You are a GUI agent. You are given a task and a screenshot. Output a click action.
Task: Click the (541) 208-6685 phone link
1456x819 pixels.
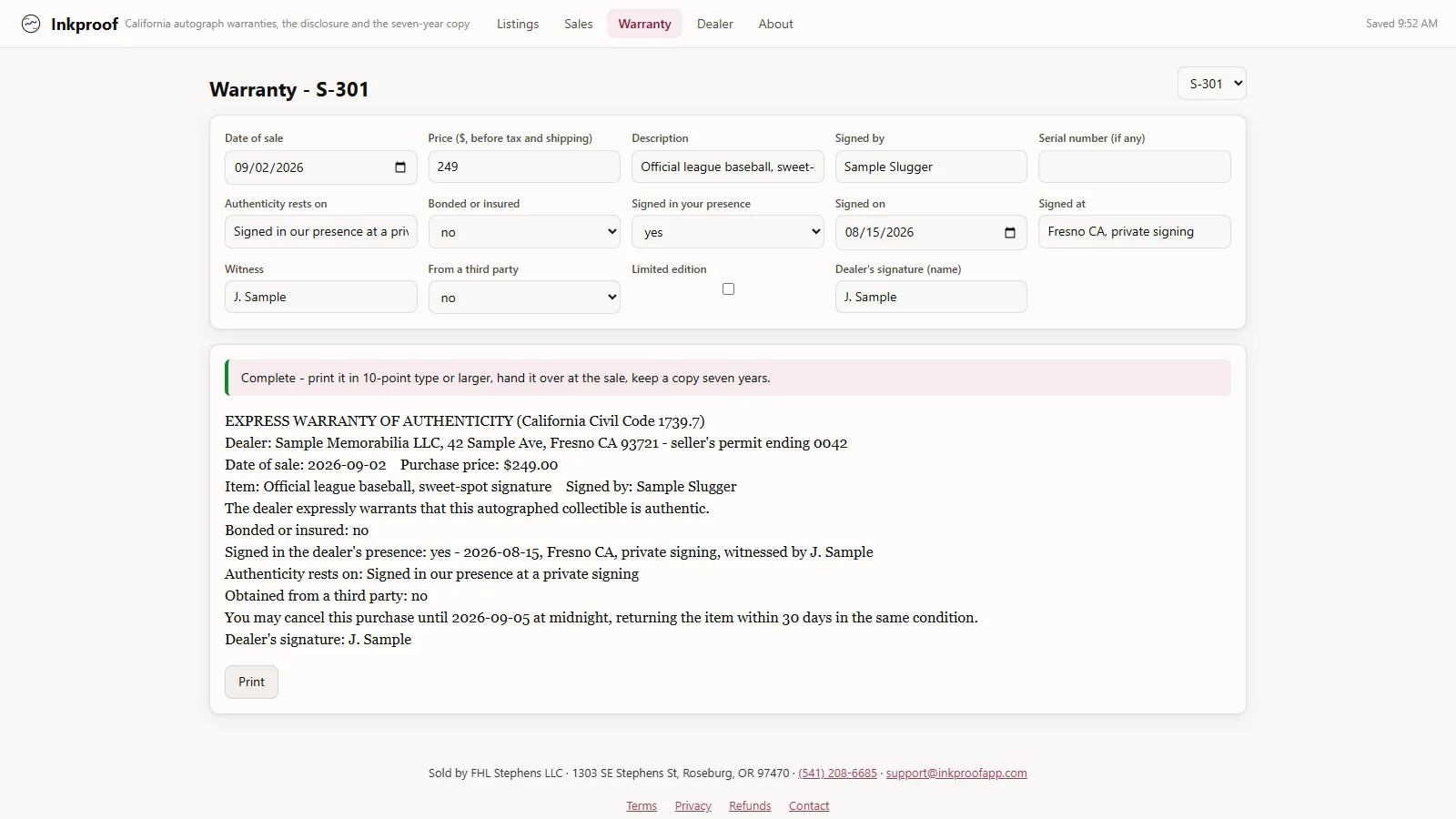837,773
